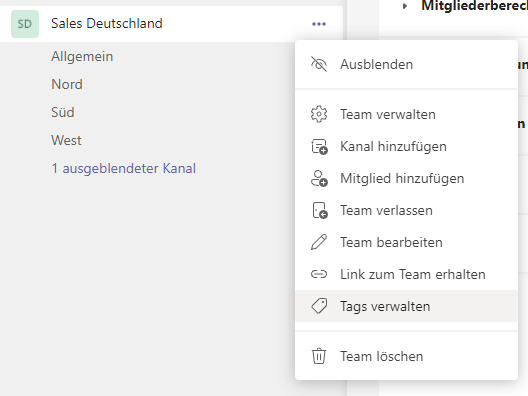Show the 1 ausgeblendeter Kanal link

click(x=123, y=168)
